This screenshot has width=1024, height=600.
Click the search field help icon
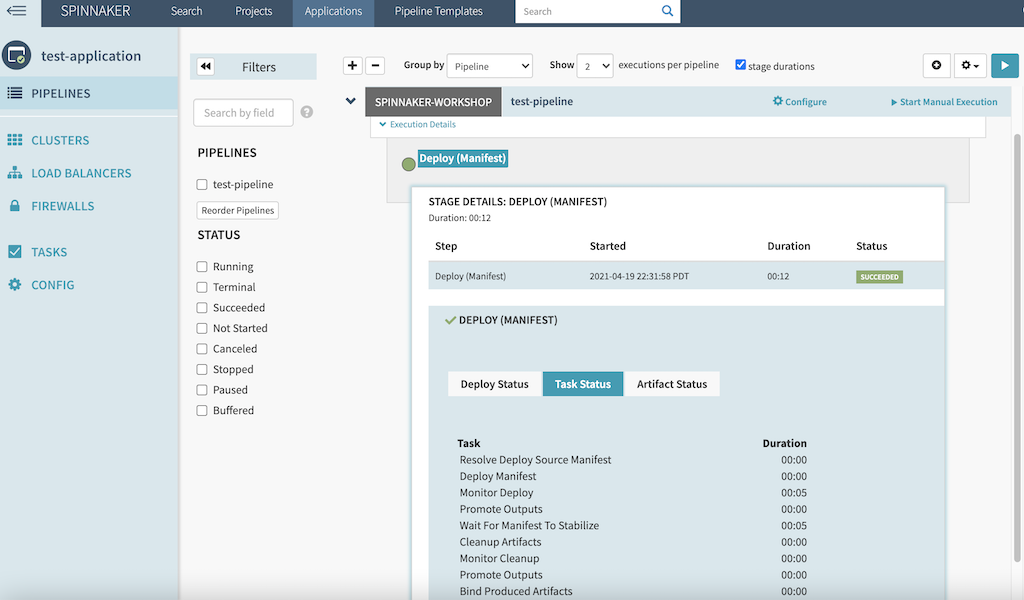point(306,112)
